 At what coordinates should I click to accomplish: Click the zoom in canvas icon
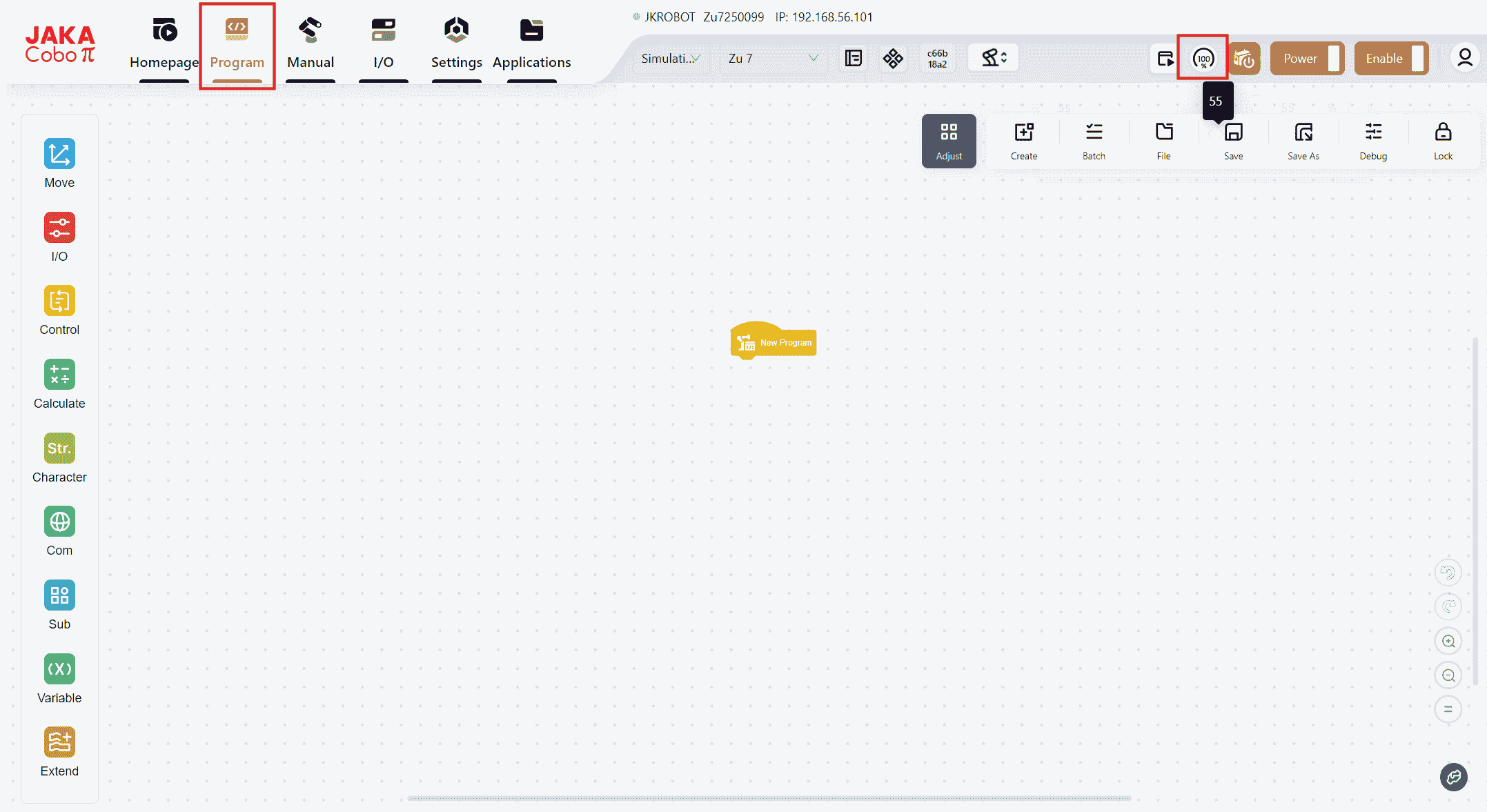click(x=1448, y=641)
